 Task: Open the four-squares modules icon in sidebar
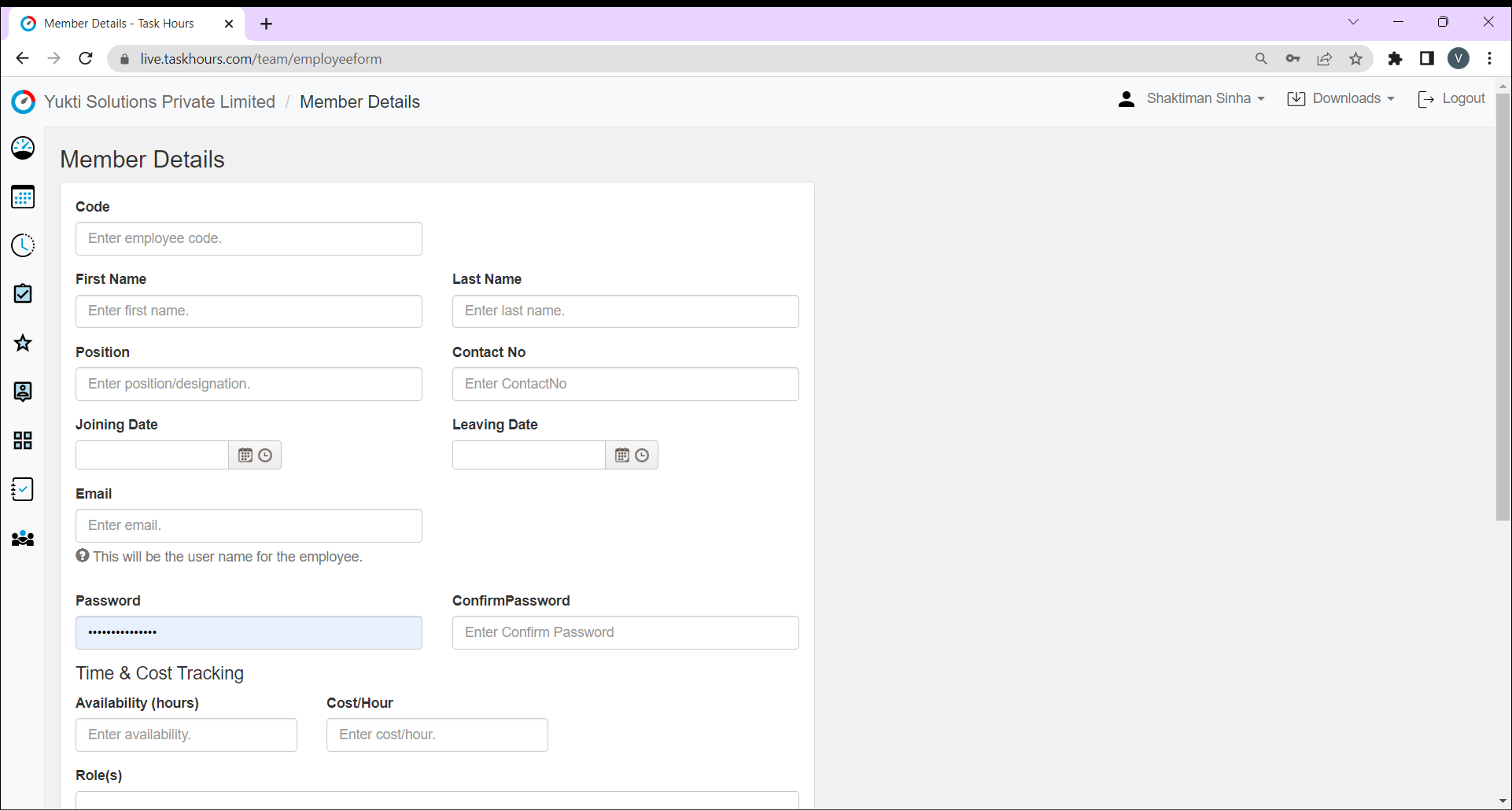(x=23, y=440)
